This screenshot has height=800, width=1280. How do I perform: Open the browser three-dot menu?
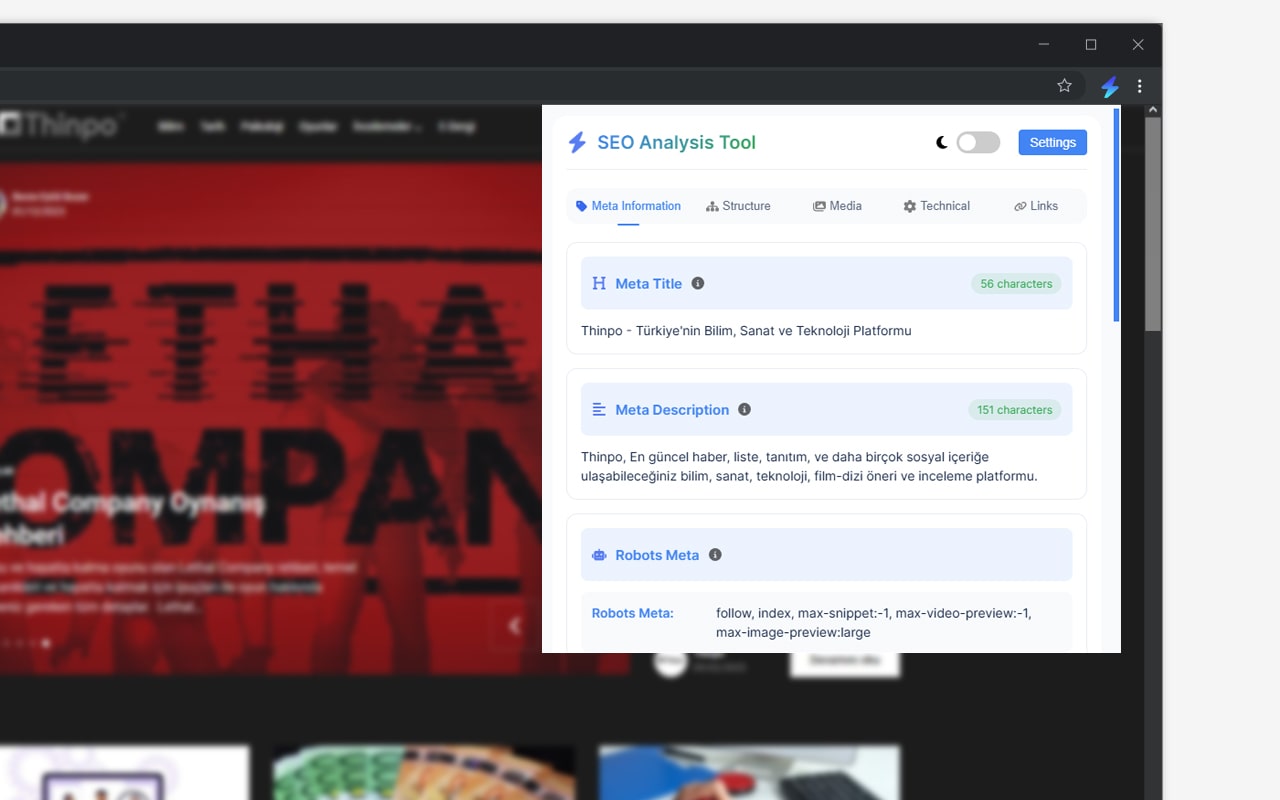pos(1139,87)
